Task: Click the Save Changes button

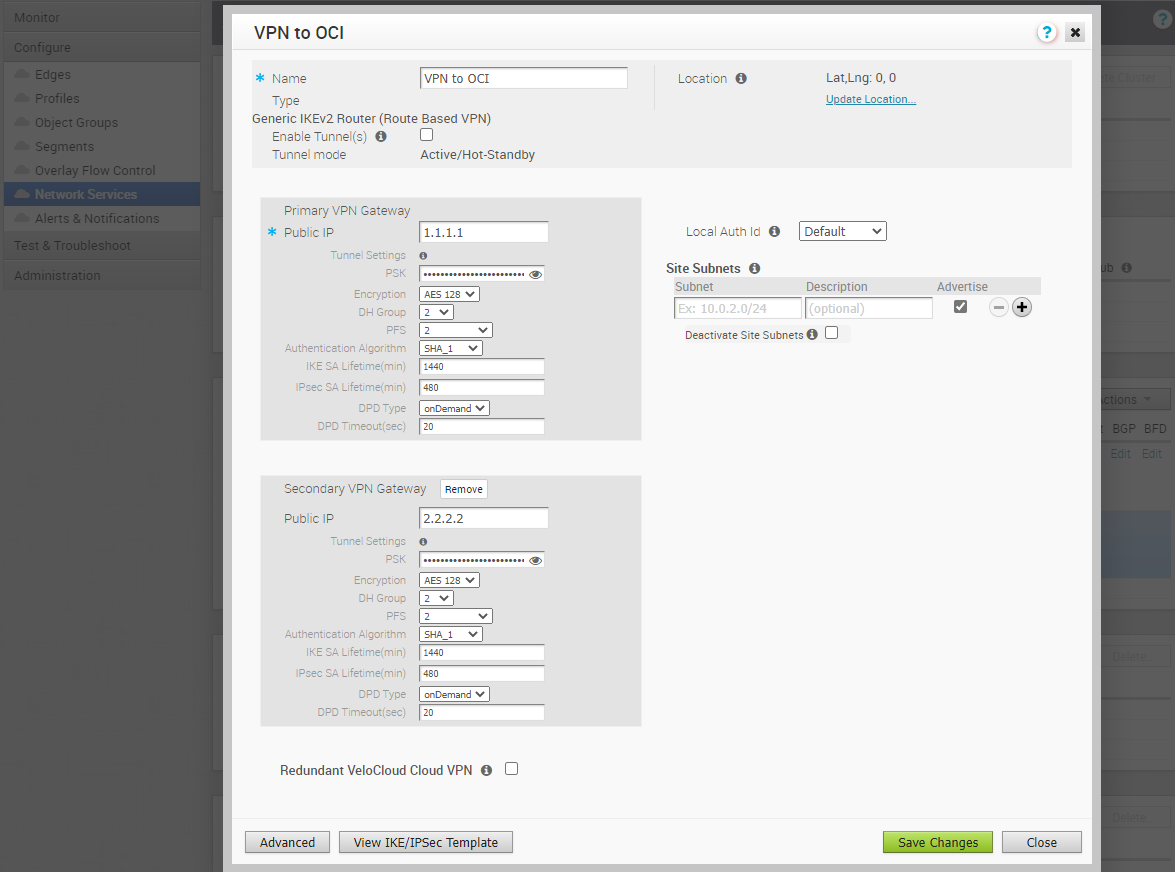Action: point(937,842)
